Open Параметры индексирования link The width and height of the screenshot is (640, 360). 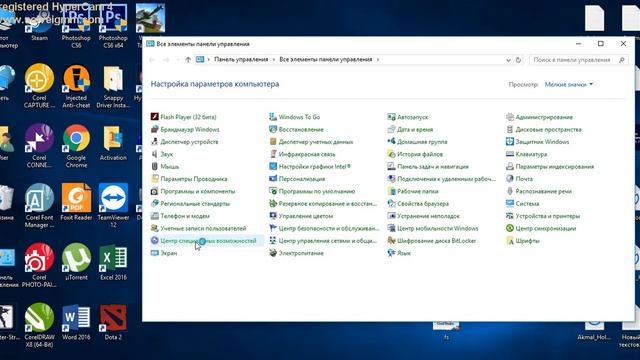[x=555, y=167]
